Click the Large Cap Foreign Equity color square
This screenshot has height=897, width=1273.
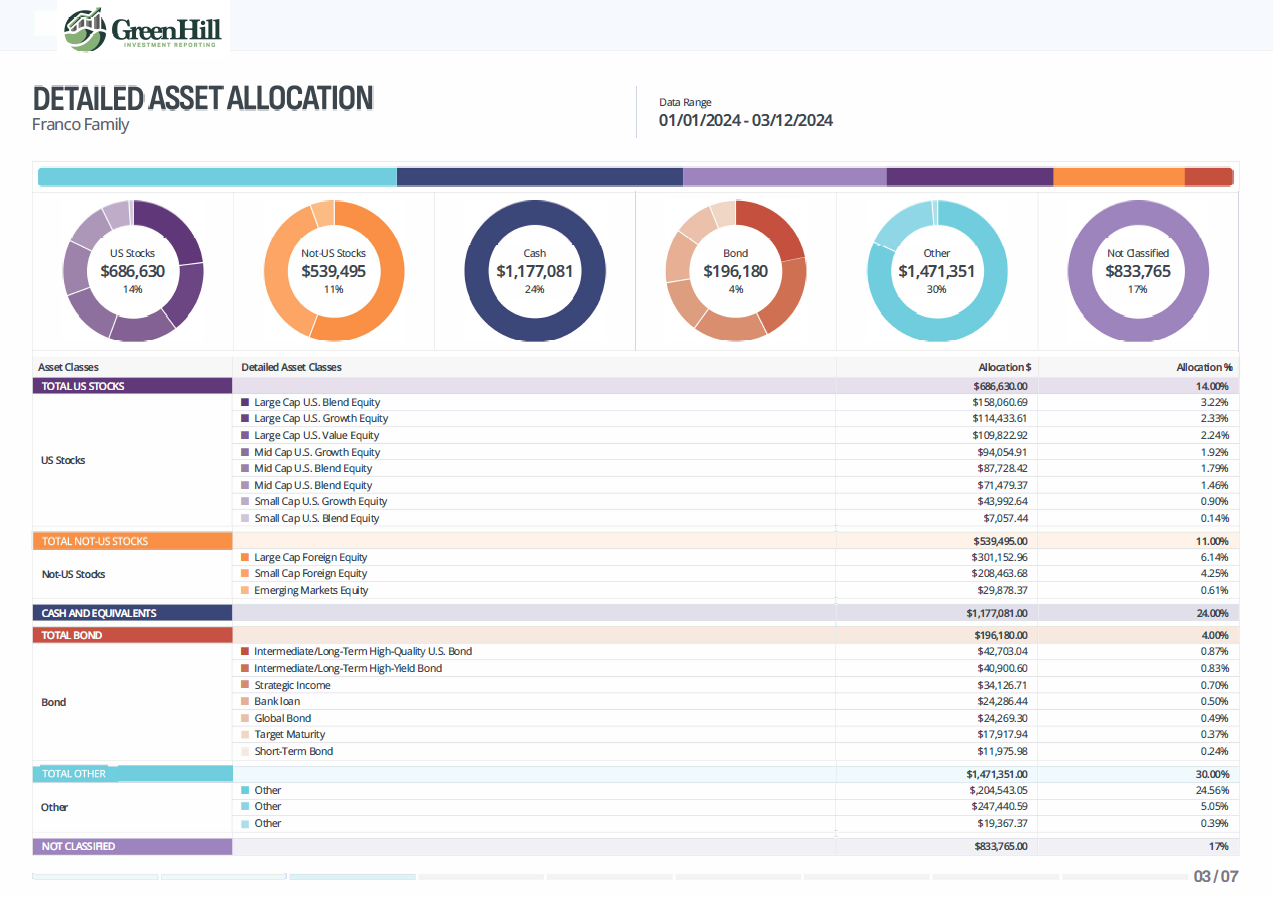pyautogui.click(x=245, y=557)
